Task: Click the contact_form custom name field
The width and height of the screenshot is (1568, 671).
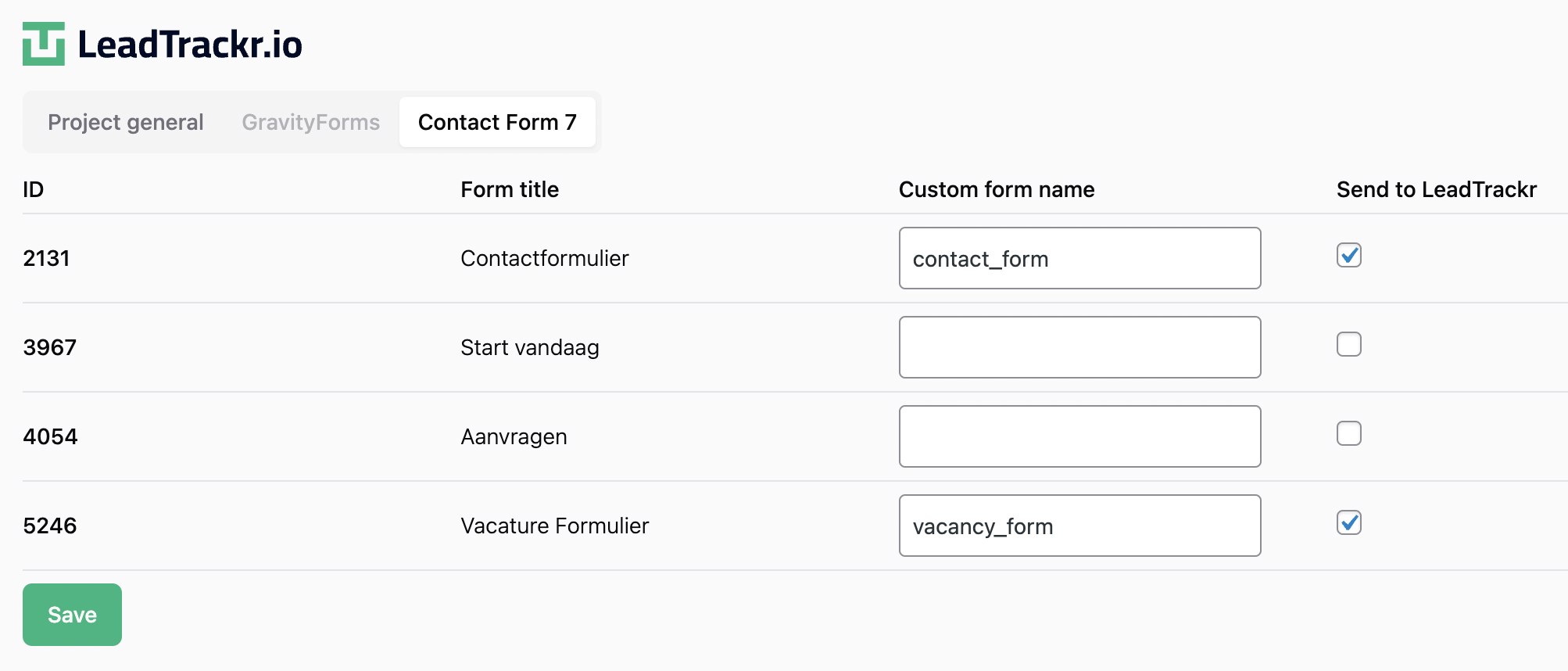Action: [x=1079, y=258]
